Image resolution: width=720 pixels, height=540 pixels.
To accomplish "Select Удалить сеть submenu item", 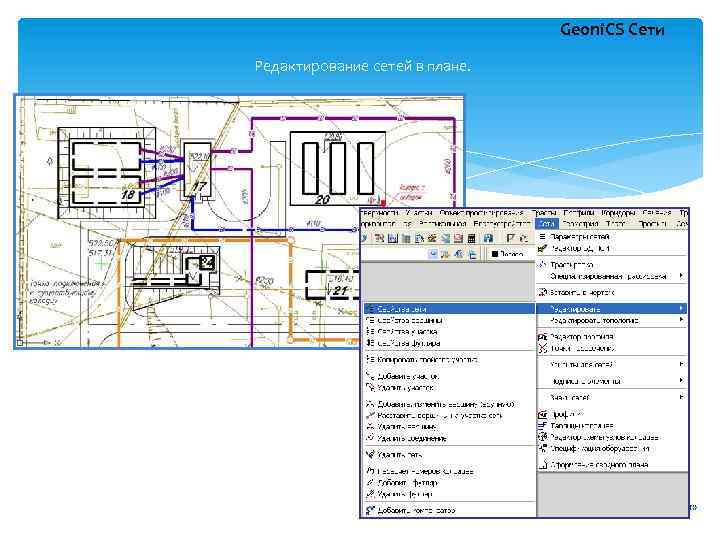I will click(x=399, y=455).
